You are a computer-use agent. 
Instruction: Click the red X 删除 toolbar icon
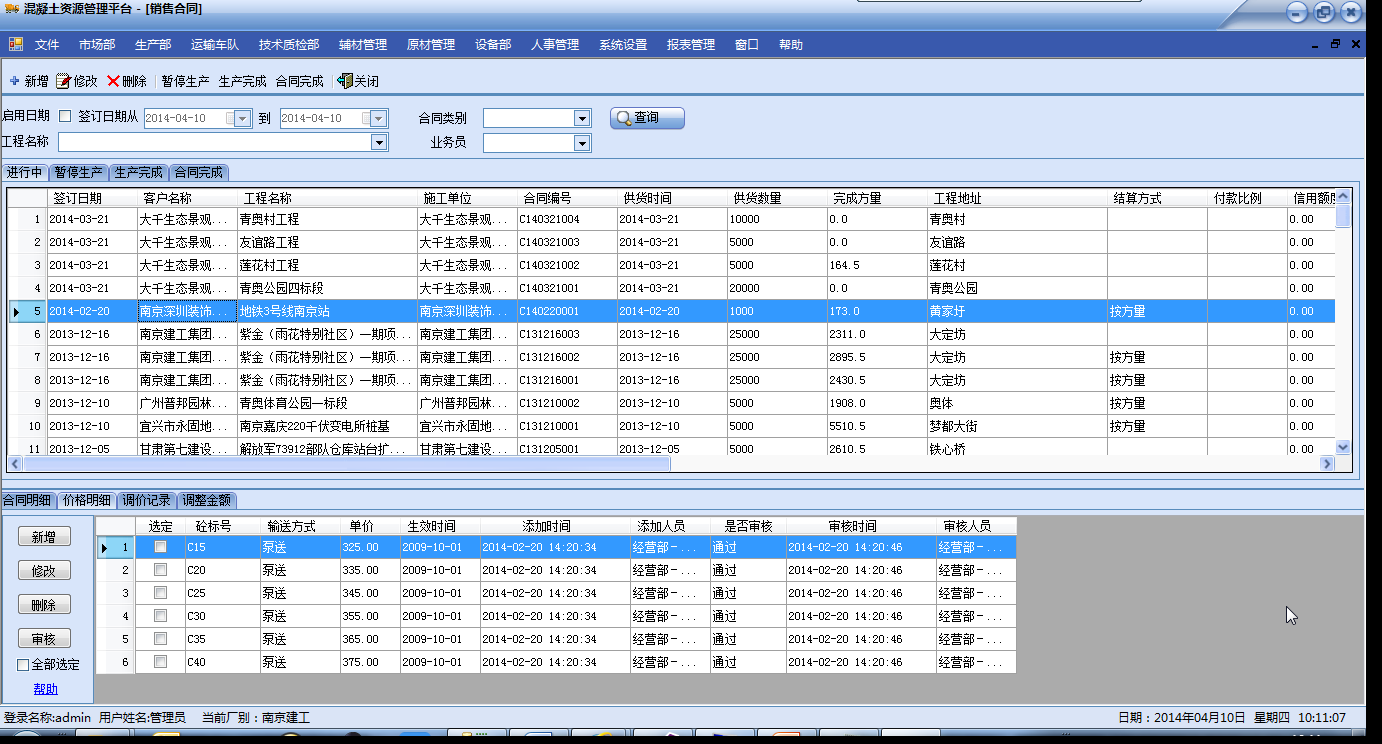113,81
